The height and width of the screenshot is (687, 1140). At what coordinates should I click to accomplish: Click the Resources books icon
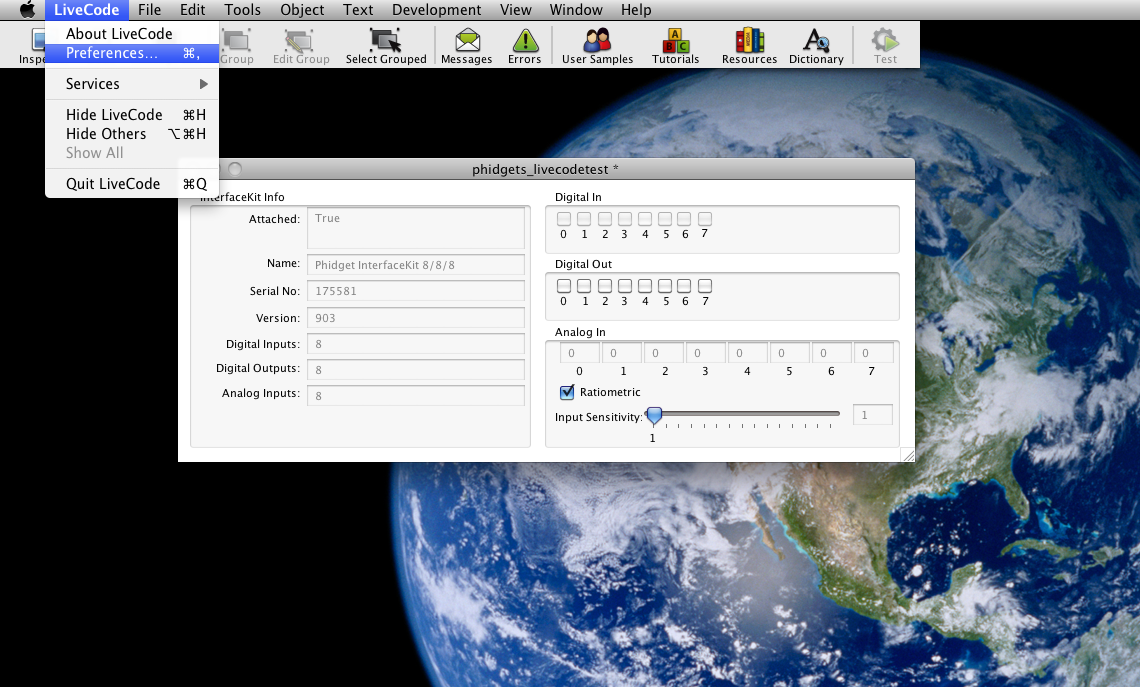[x=749, y=46]
